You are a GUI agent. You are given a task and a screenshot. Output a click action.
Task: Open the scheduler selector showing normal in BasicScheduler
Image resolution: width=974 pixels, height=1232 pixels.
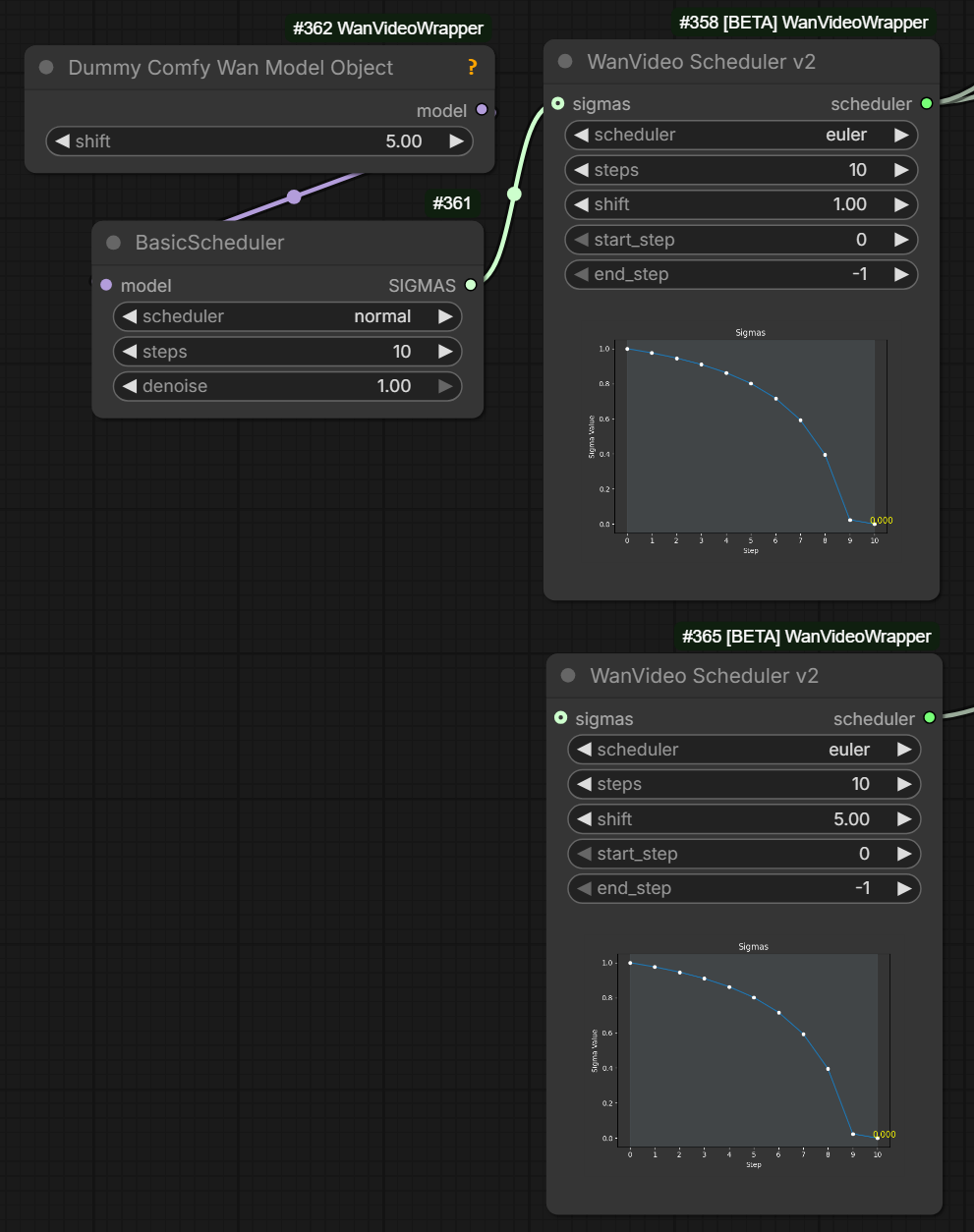pos(287,316)
